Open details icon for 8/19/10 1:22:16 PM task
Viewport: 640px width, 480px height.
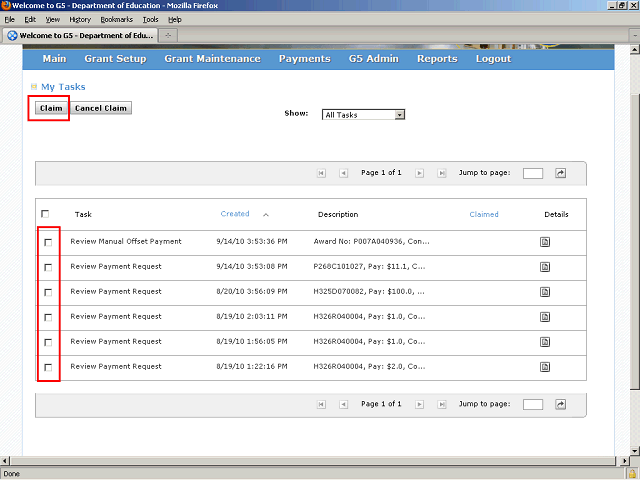point(545,367)
